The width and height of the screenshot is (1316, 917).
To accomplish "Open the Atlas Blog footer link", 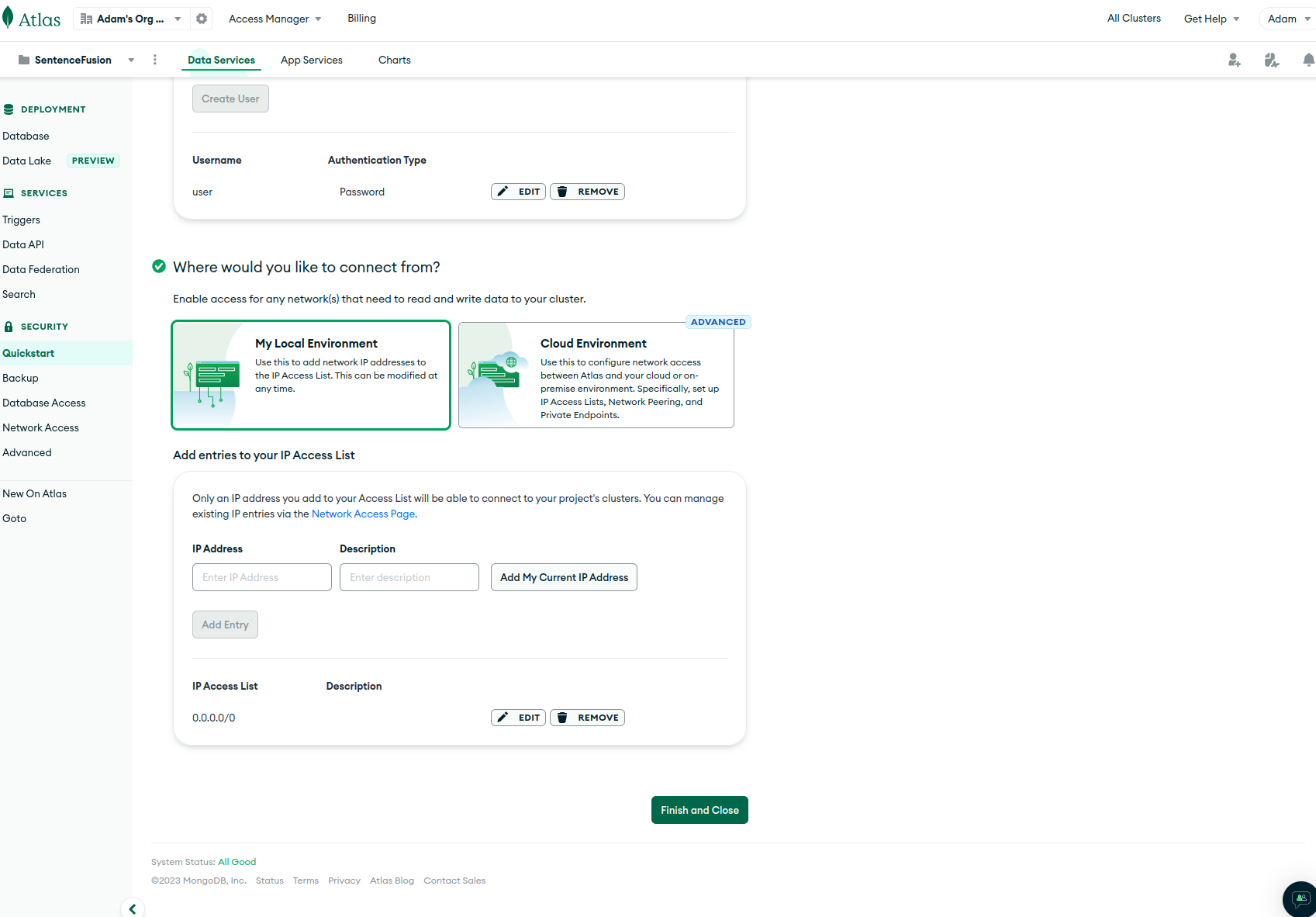I will pos(392,881).
